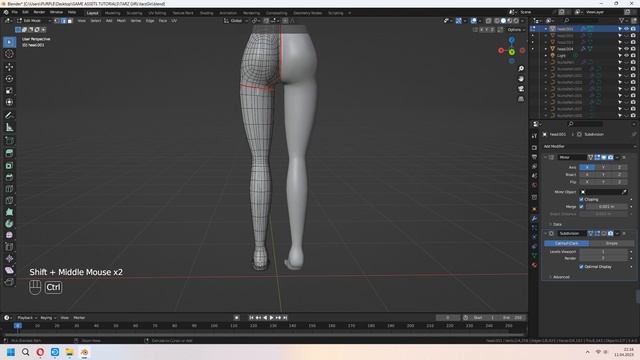Viewport: 640px width, 360px height.
Task: Open the Playback dropdown in timeline
Action: [27, 318]
